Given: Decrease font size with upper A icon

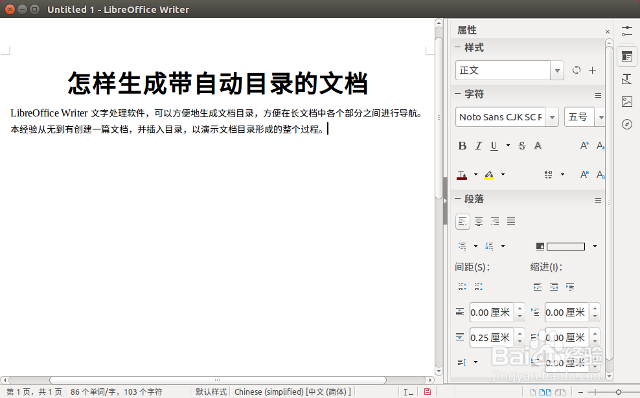Looking at the screenshot, I should click(600, 146).
